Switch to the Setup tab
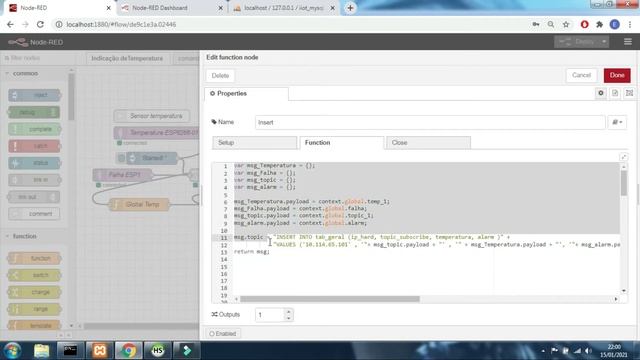The image size is (640, 360). [x=254, y=142]
